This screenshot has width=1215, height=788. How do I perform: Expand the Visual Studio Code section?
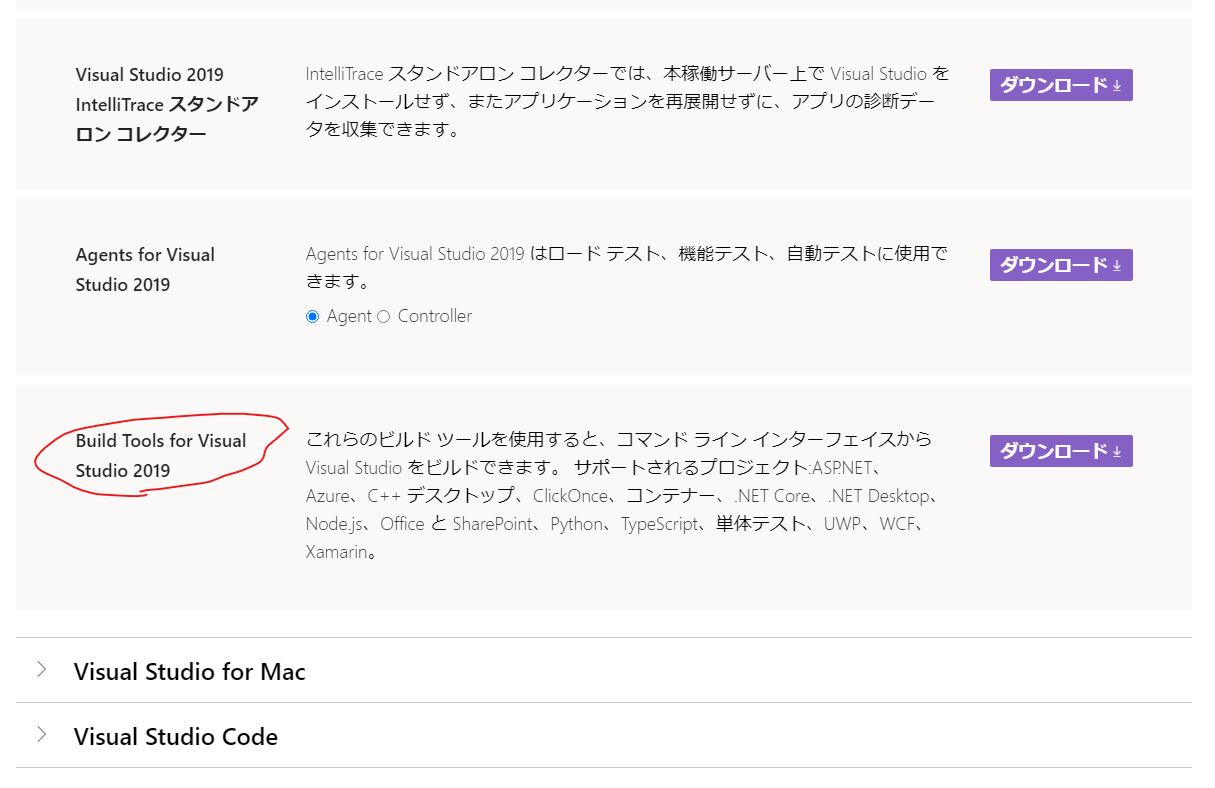coord(41,735)
